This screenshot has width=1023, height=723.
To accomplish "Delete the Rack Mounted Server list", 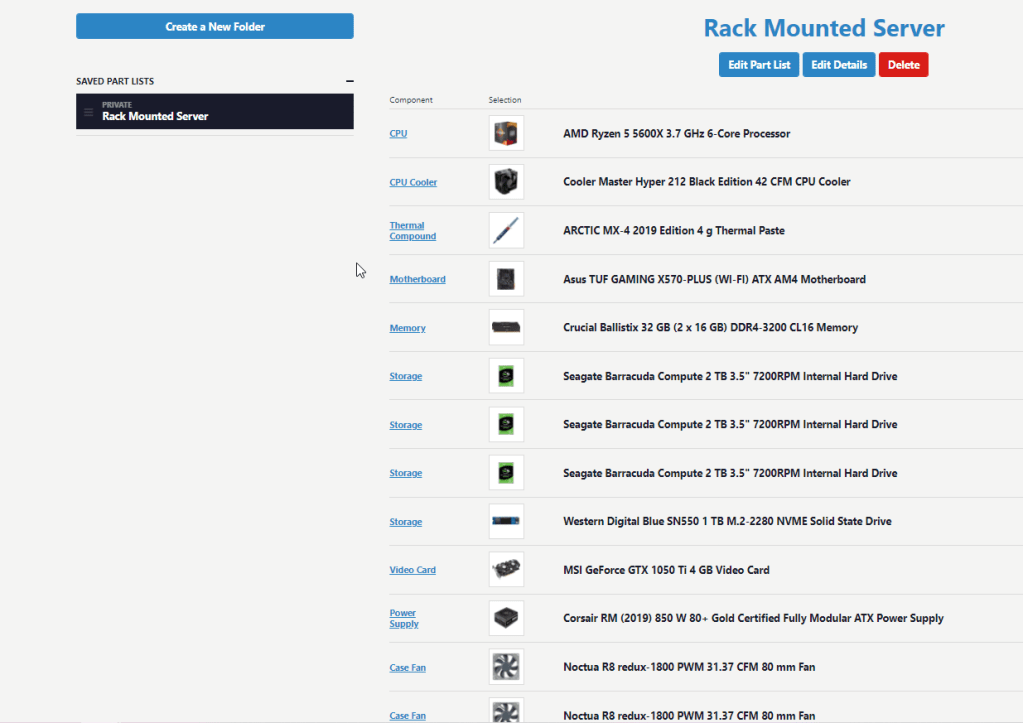I will 903,65.
